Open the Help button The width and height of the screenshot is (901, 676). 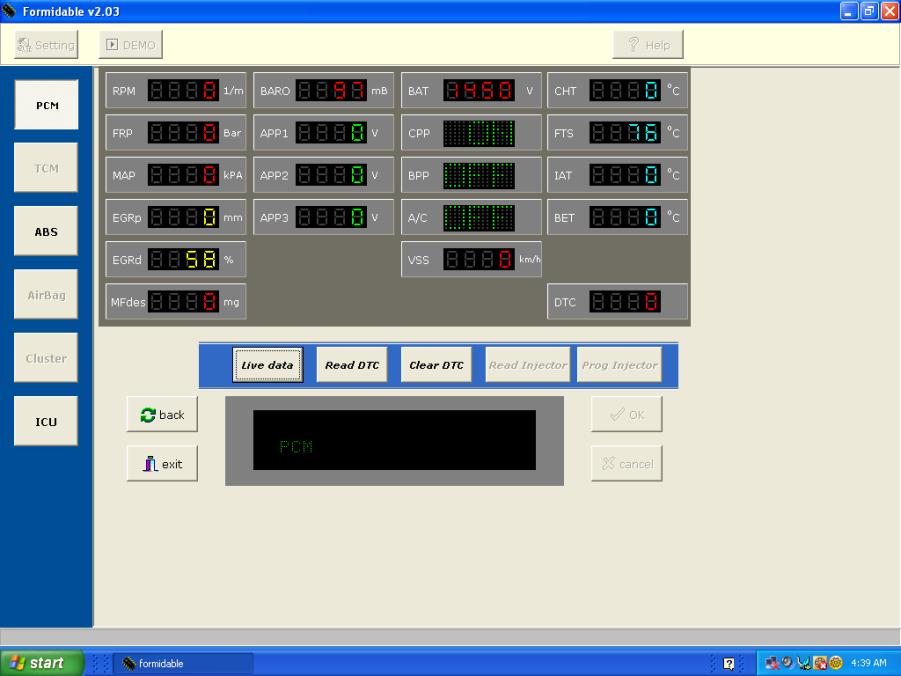pos(648,45)
